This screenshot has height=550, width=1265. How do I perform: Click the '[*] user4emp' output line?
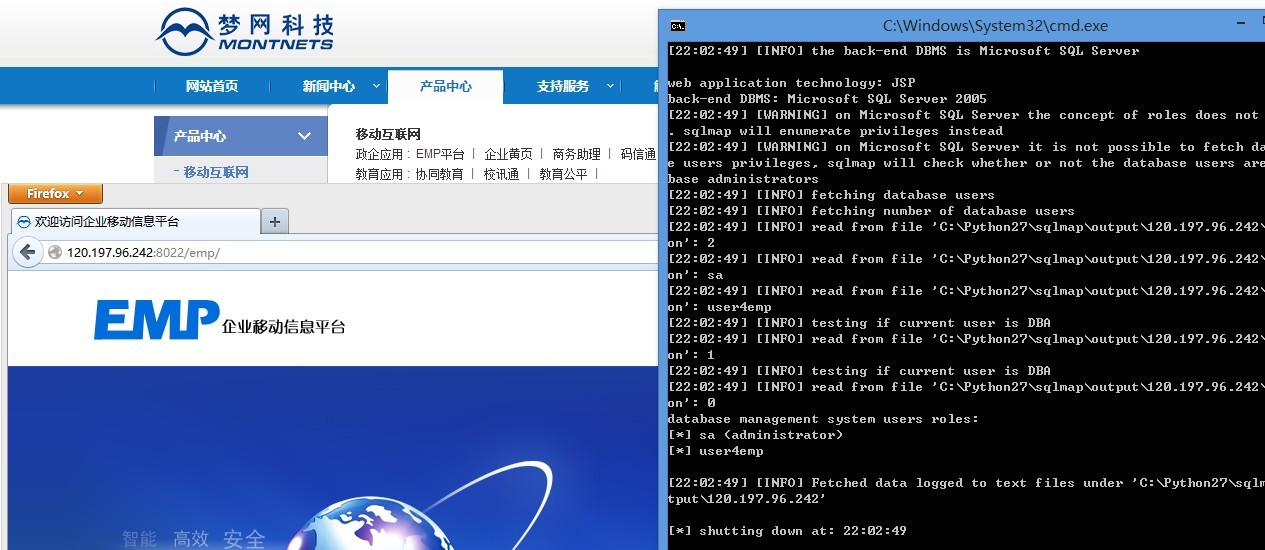coord(715,451)
